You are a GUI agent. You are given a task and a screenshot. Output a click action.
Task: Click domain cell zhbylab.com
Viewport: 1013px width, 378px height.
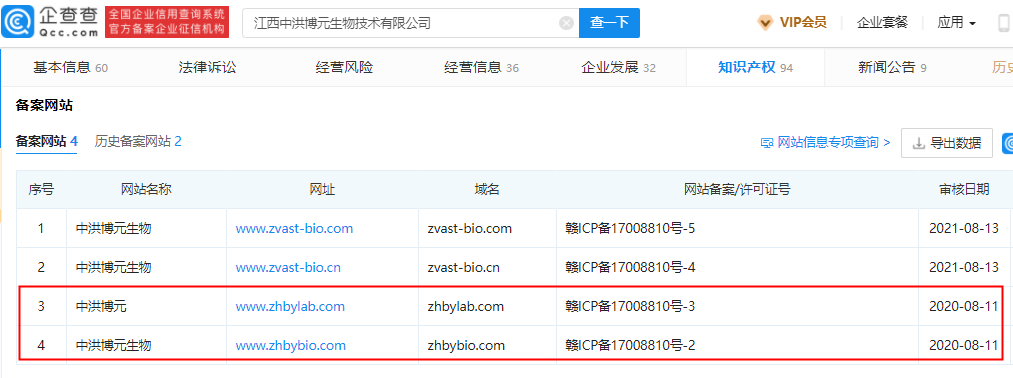(465, 306)
